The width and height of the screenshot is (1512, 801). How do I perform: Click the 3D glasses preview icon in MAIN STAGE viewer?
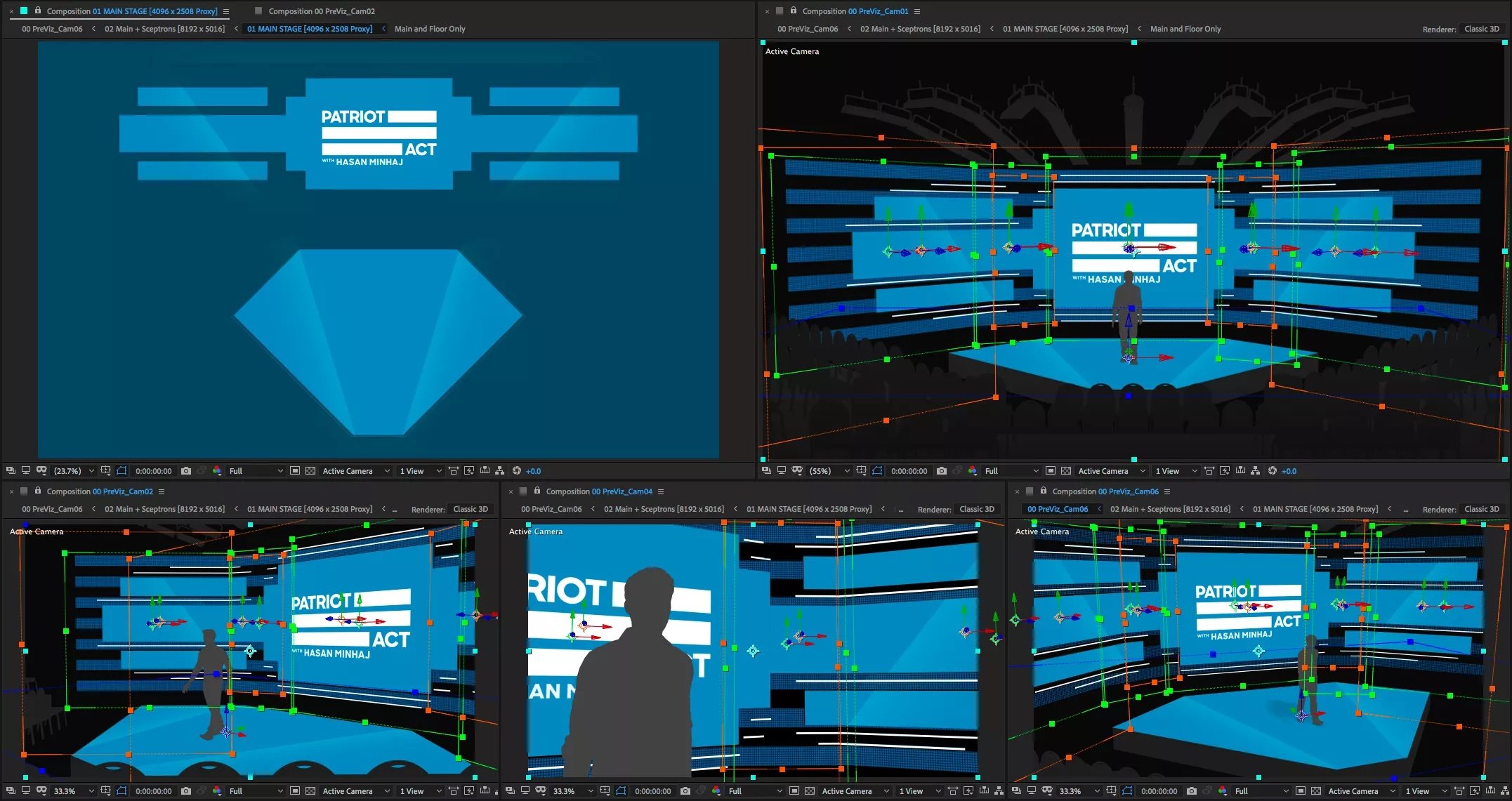[x=41, y=471]
